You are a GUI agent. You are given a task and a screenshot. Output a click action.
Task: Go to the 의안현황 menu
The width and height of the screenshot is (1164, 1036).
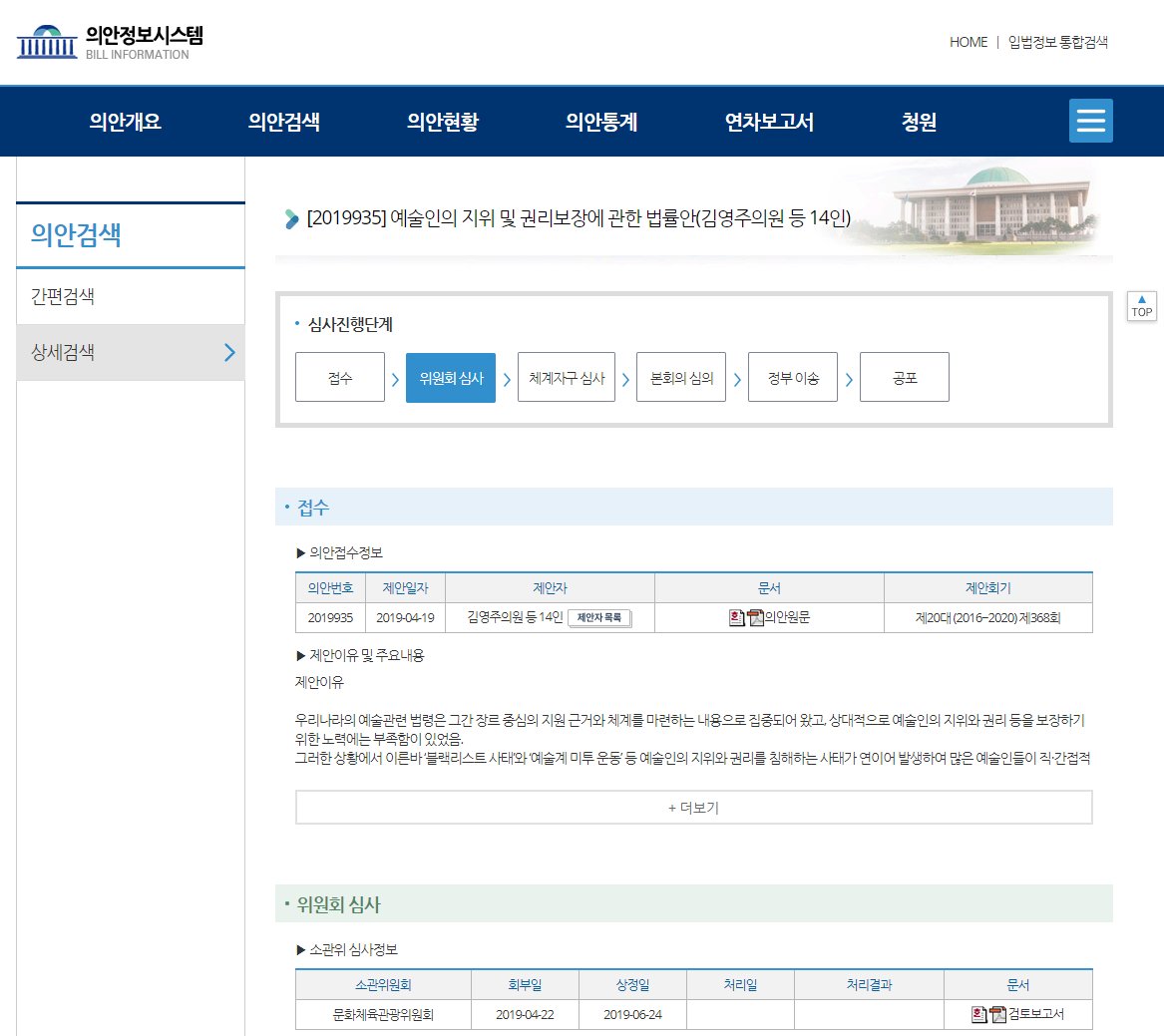(x=443, y=121)
